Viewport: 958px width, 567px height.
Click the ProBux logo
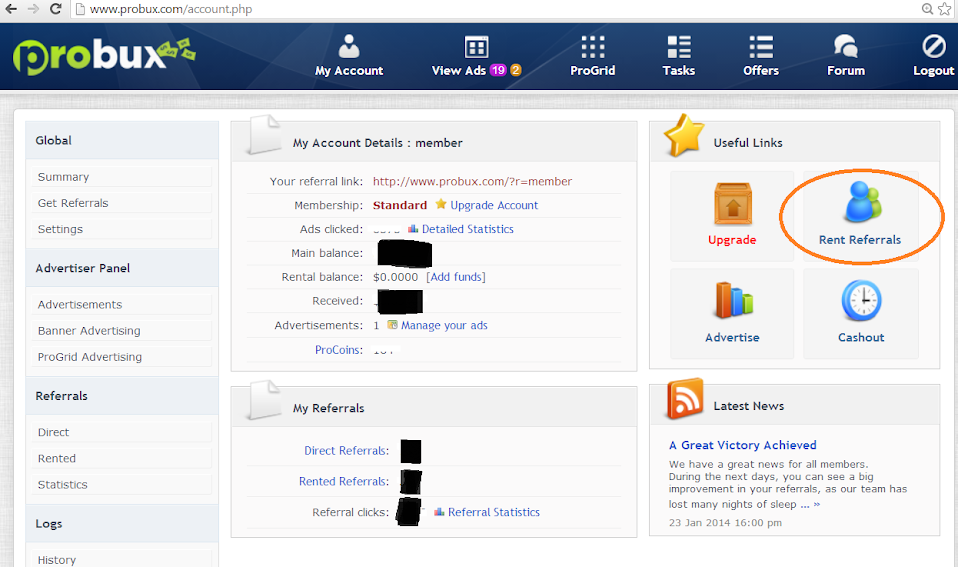click(x=104, y=56)
